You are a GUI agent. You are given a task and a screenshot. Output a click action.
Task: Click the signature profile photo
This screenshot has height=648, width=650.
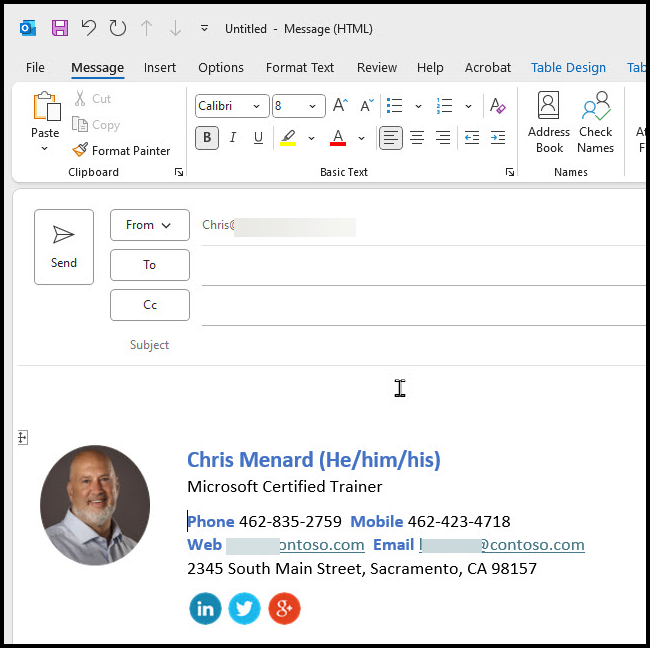click(x=95, y=505)
